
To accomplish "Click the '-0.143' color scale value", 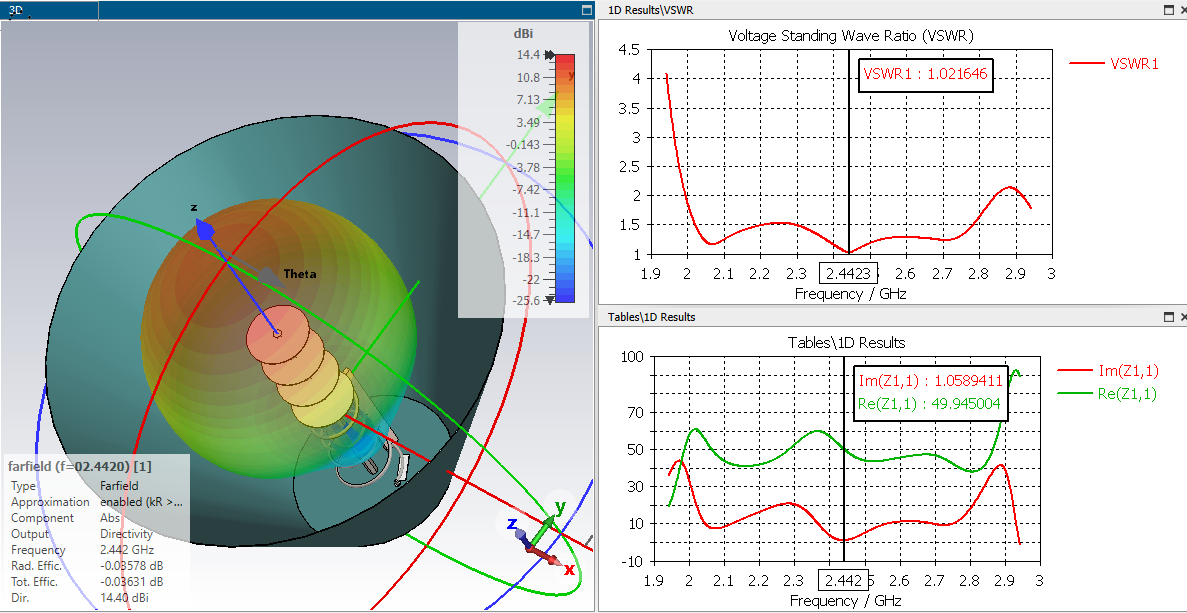I will pyautogui.click(x=525, y=145).
